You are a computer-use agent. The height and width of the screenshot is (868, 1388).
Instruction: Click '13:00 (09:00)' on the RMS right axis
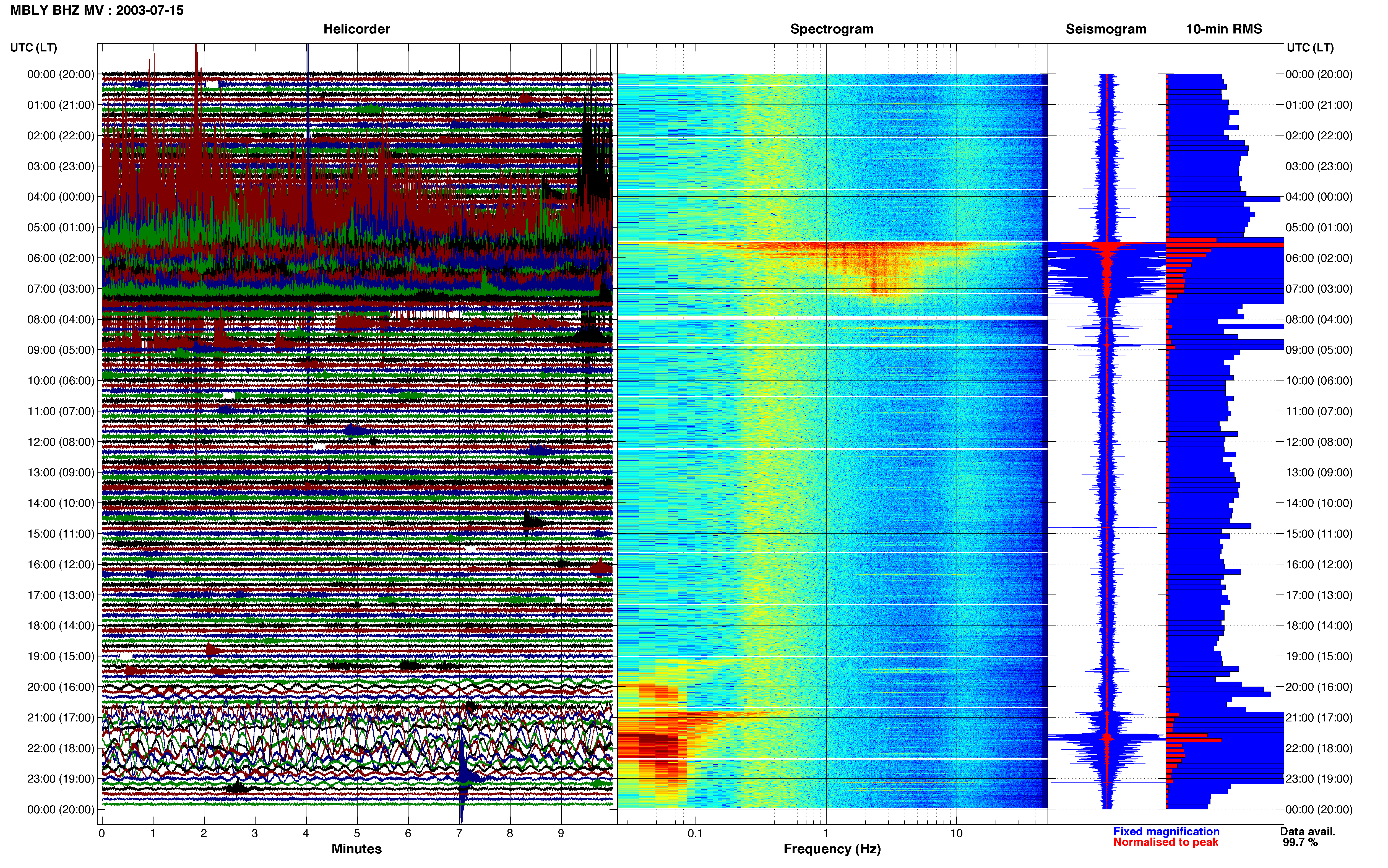[1319, 473]
